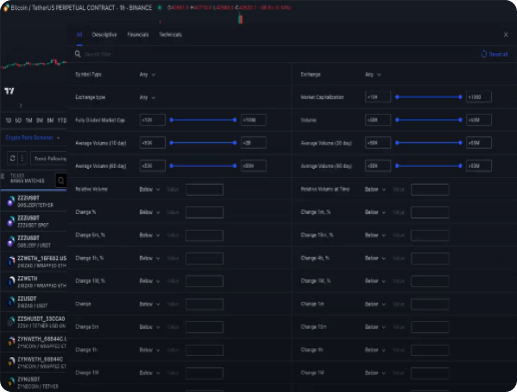517x392 pixels.
Task: Click the TradingView logo icon
Action: click(9, 91)
